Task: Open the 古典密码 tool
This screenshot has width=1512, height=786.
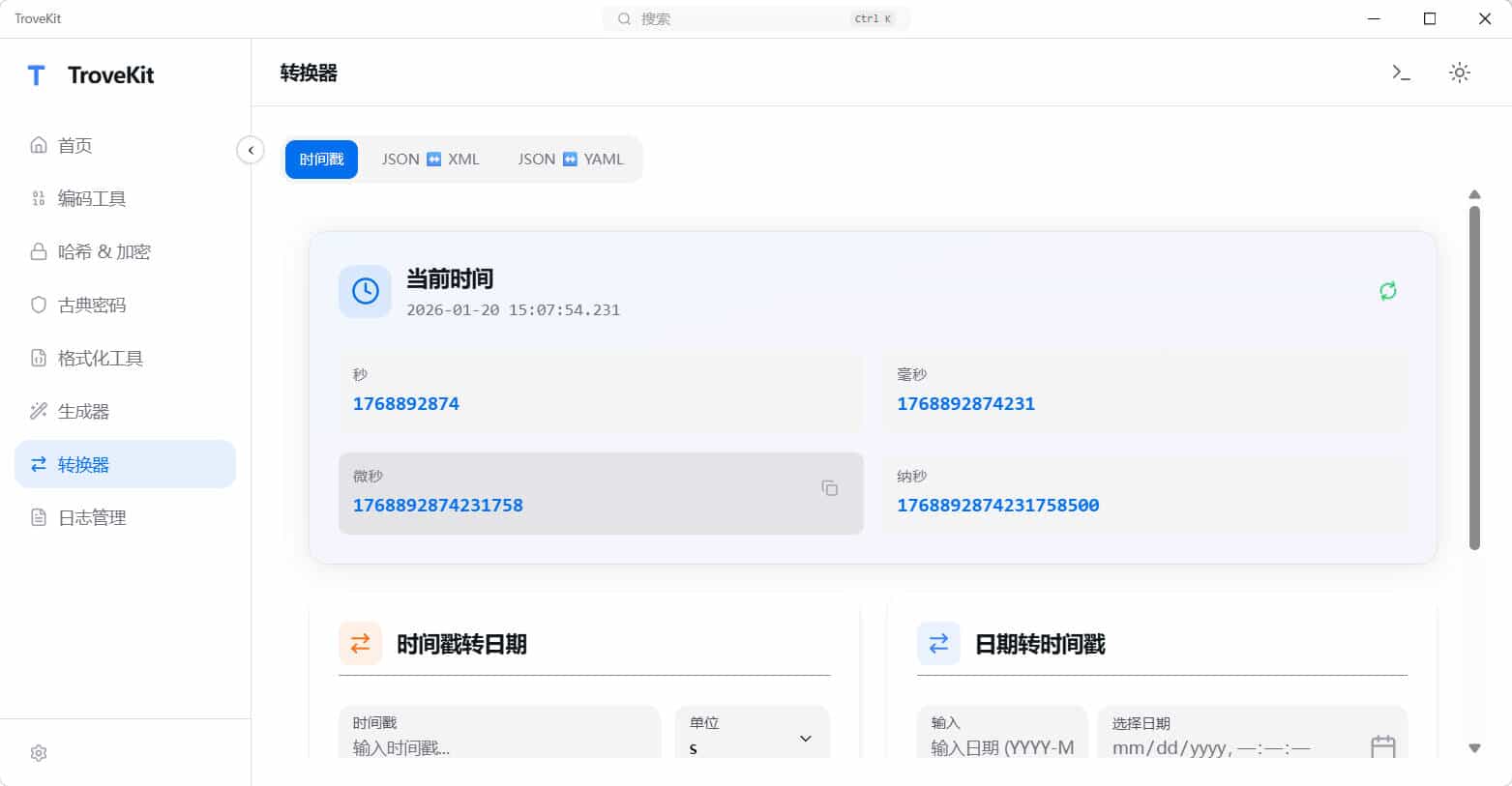Action: pyautogui.click(x=92, y=305)
